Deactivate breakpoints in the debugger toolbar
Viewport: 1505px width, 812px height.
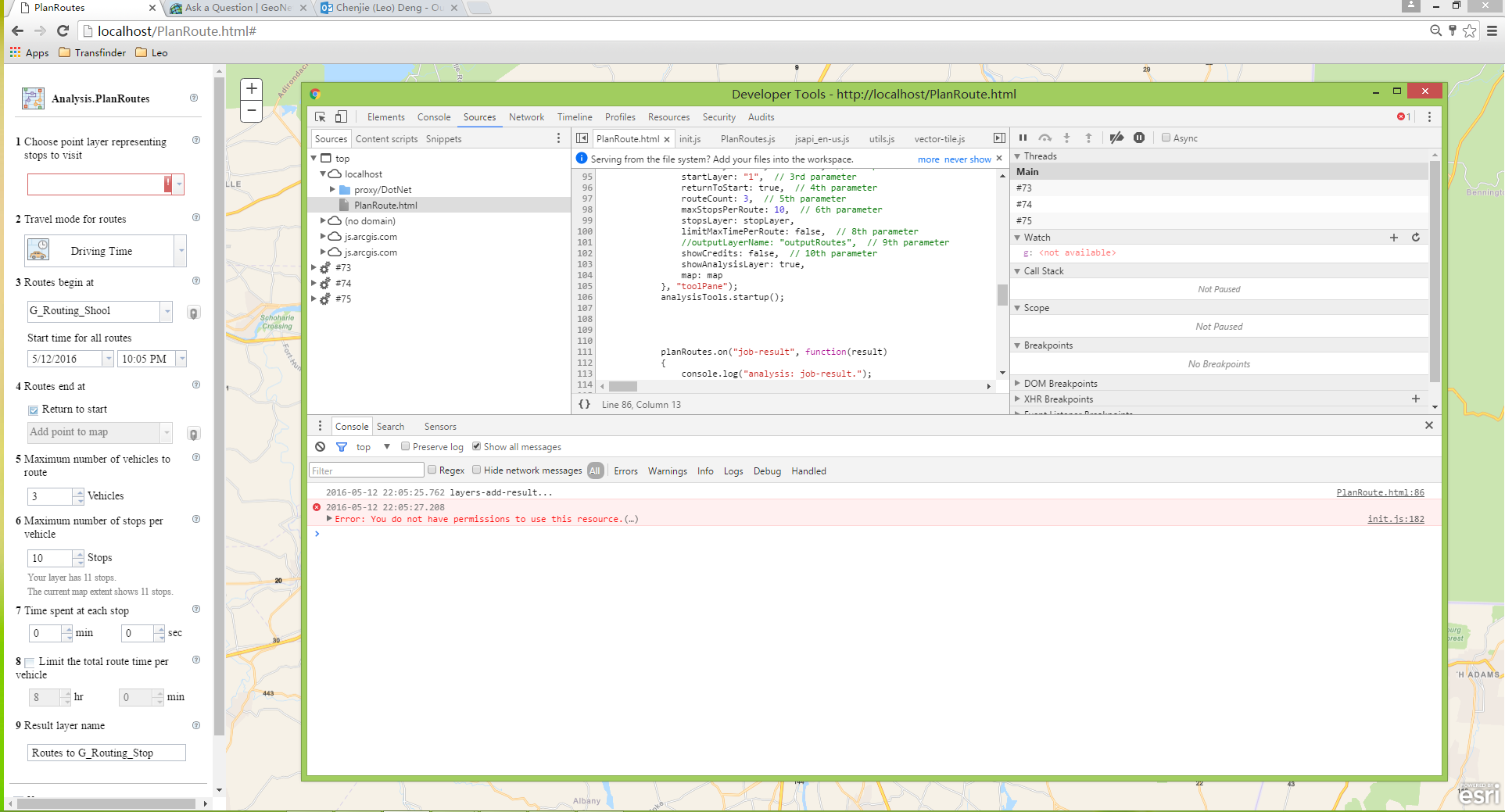pos(1116,138)
